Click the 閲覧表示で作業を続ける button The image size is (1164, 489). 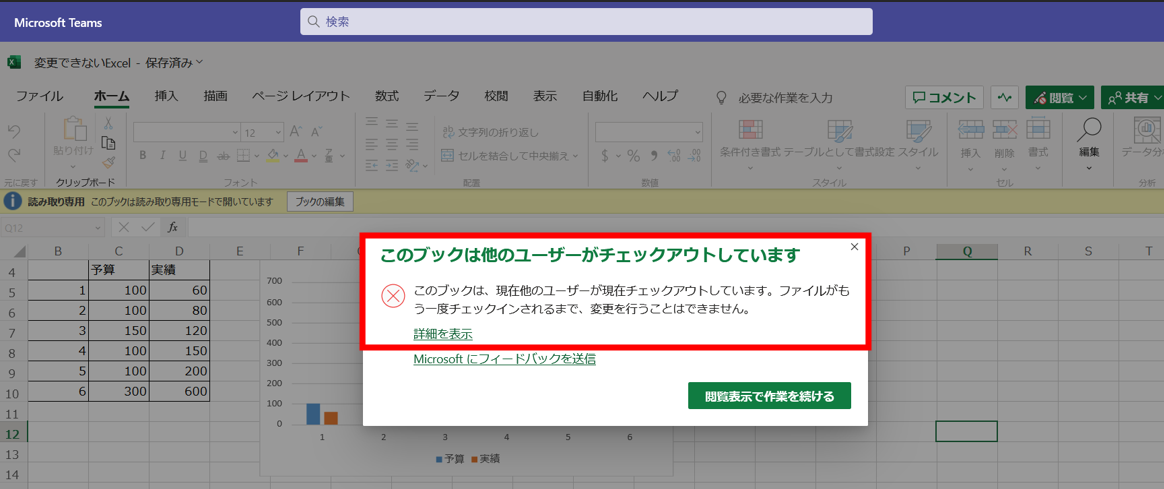(769, 396)
